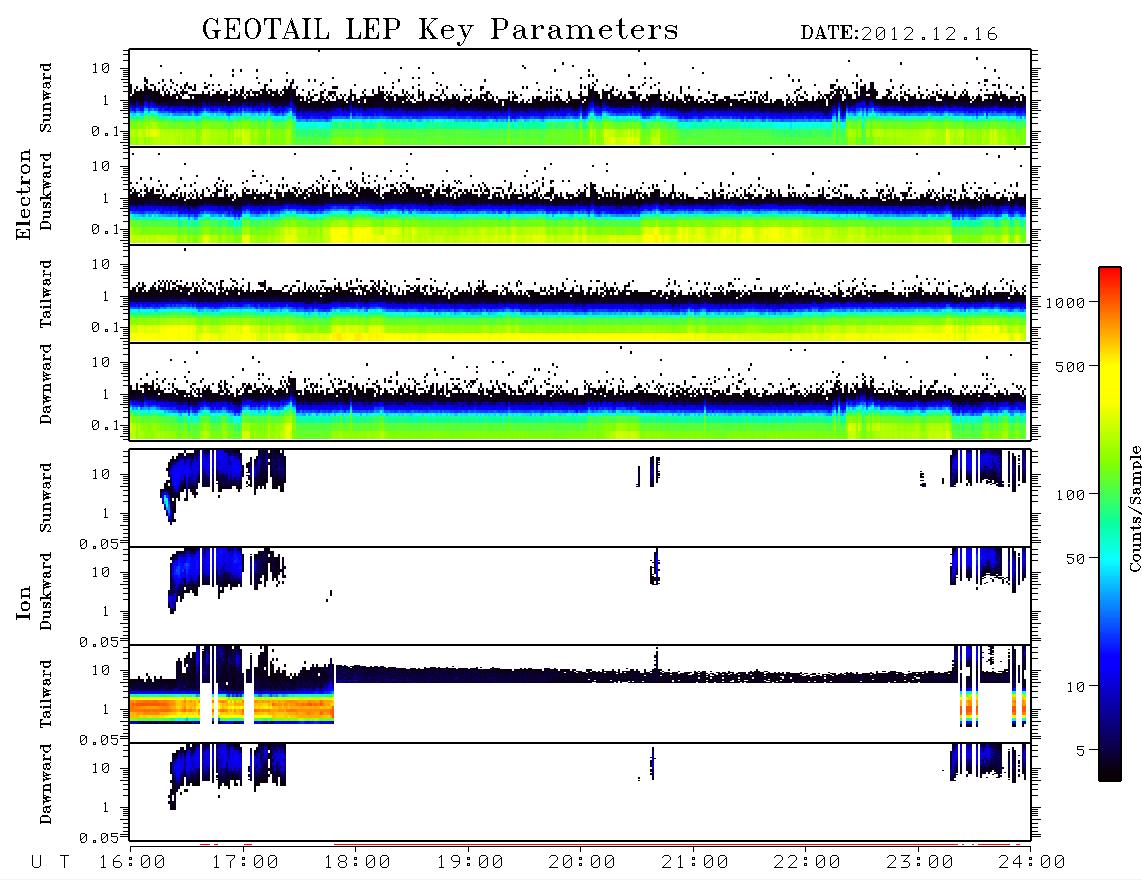The width and height of the screenshot is (1142, 880).
Task: Click the "Duskward" label of the Ion group
Action: click(x=46, y=591)
